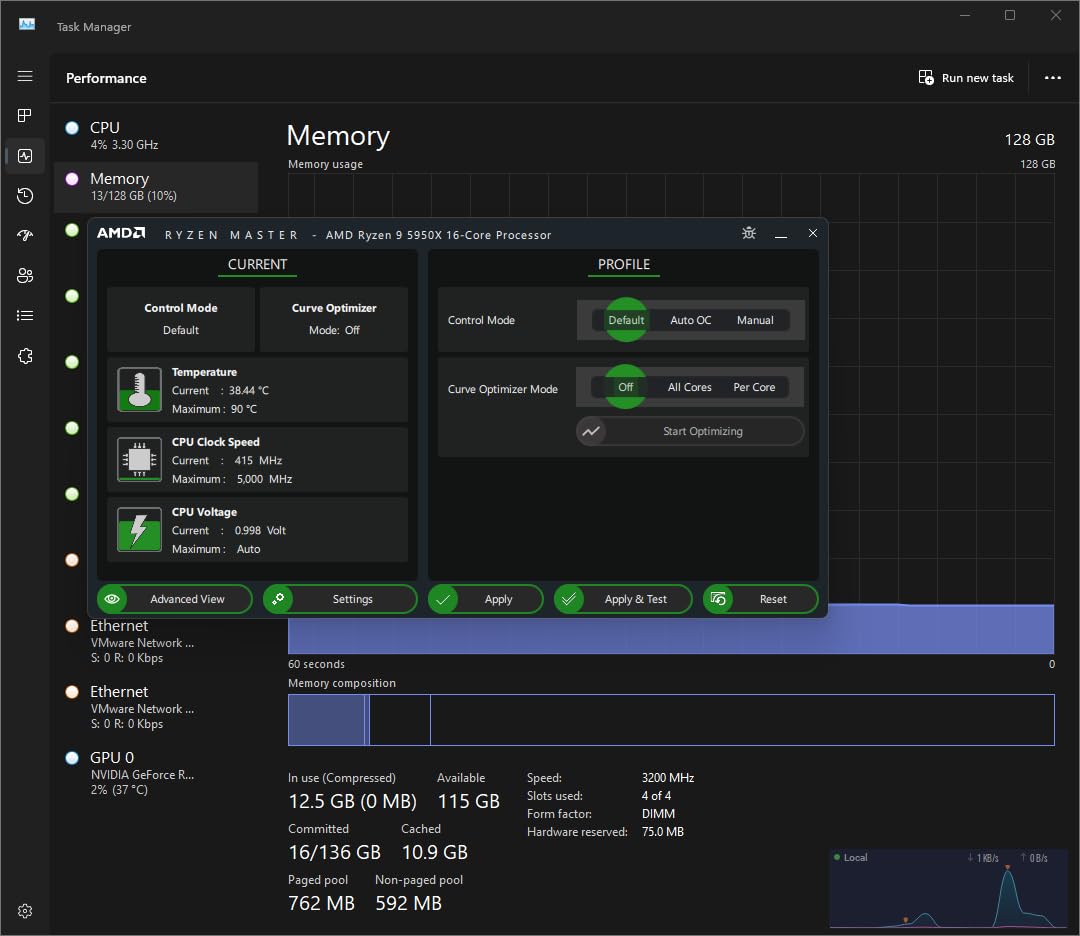Screen dimensions: 1080x936
Task: Click Run new task
Action: point(966,78)
